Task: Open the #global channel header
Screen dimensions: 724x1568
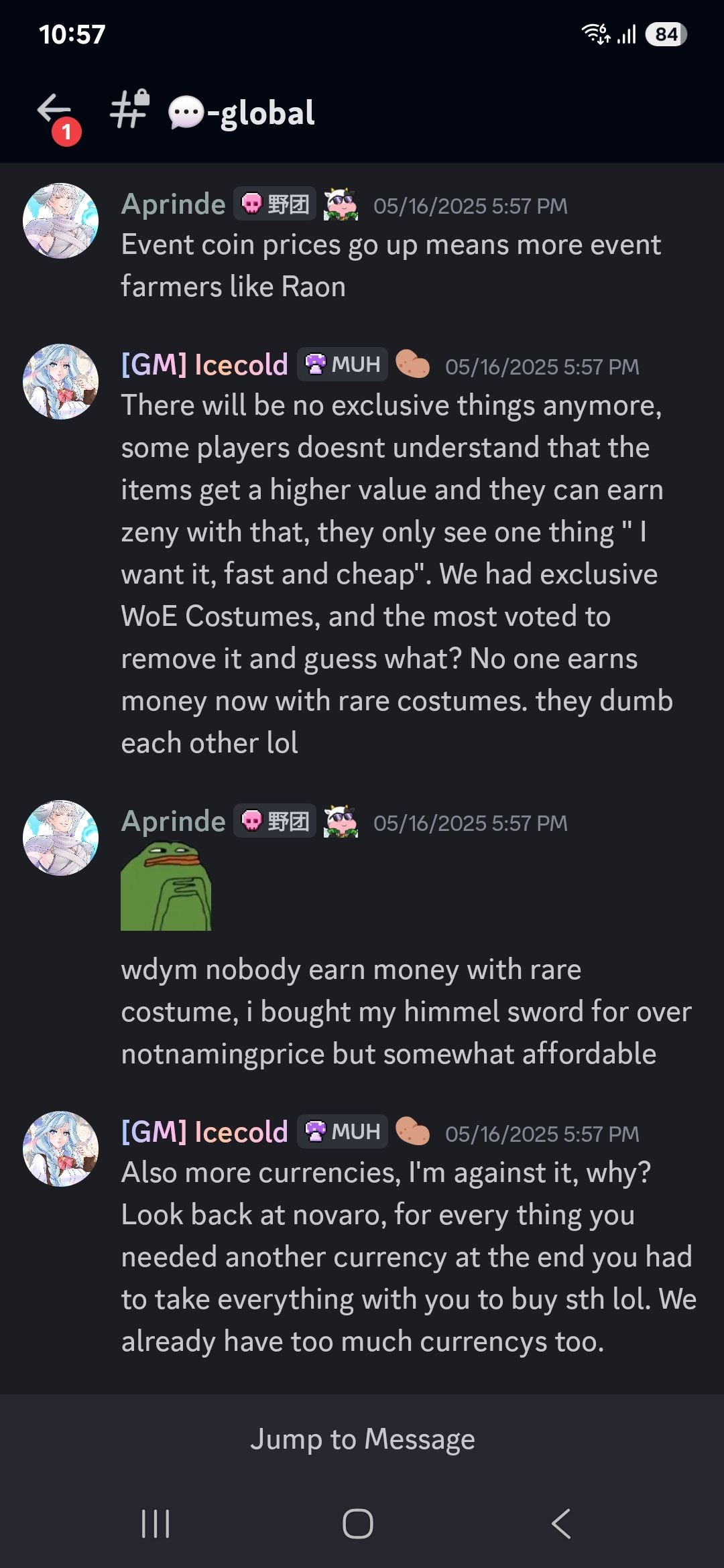Action: [241, 112]
